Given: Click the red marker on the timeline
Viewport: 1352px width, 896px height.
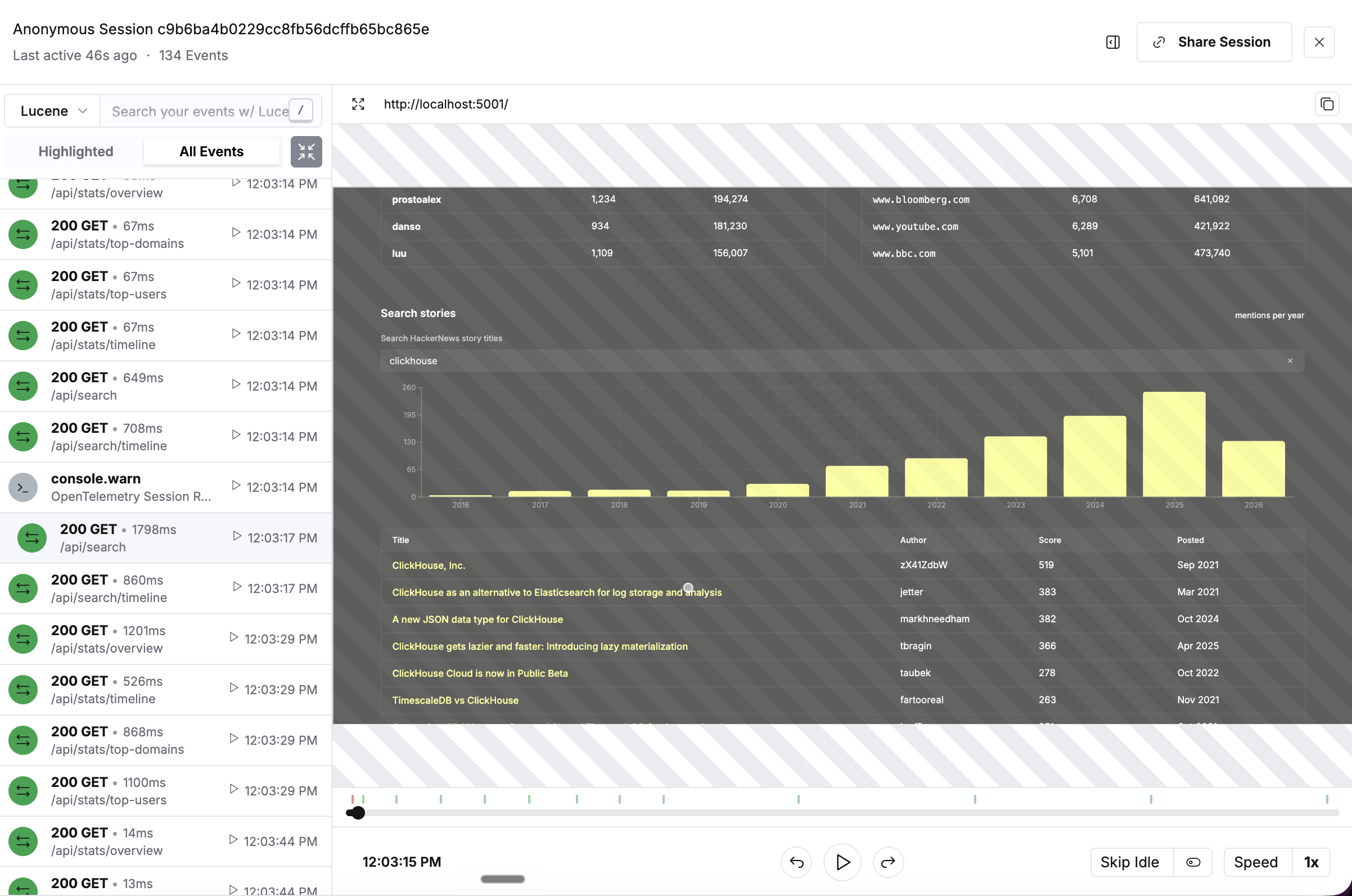Looking at the screenshot, I should pos(353,799).
